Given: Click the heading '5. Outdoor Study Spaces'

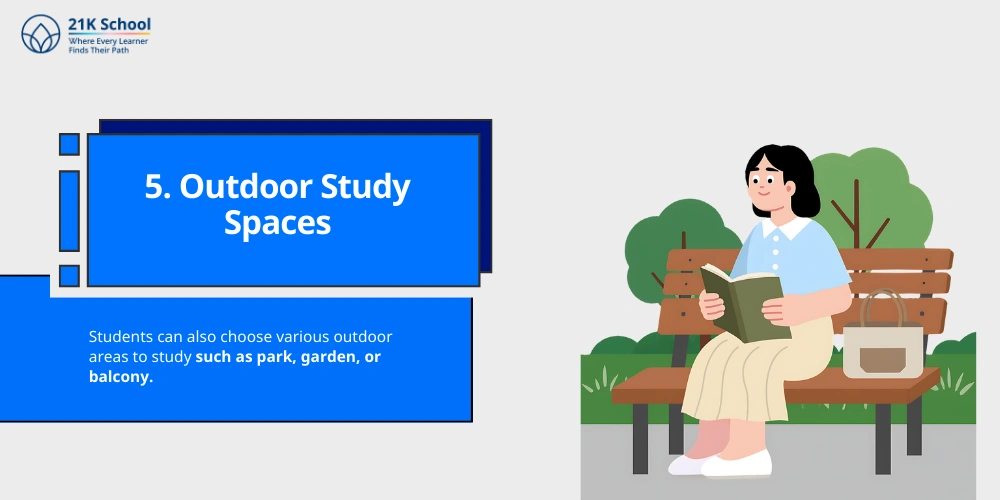Looking at the screenshot, I should coord(277,205).
